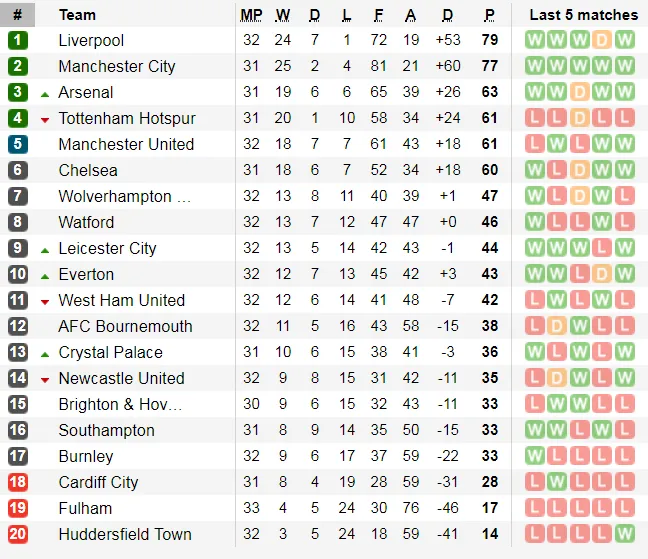Sort by the P points column header
648x559 pixels.
(490, 15)
